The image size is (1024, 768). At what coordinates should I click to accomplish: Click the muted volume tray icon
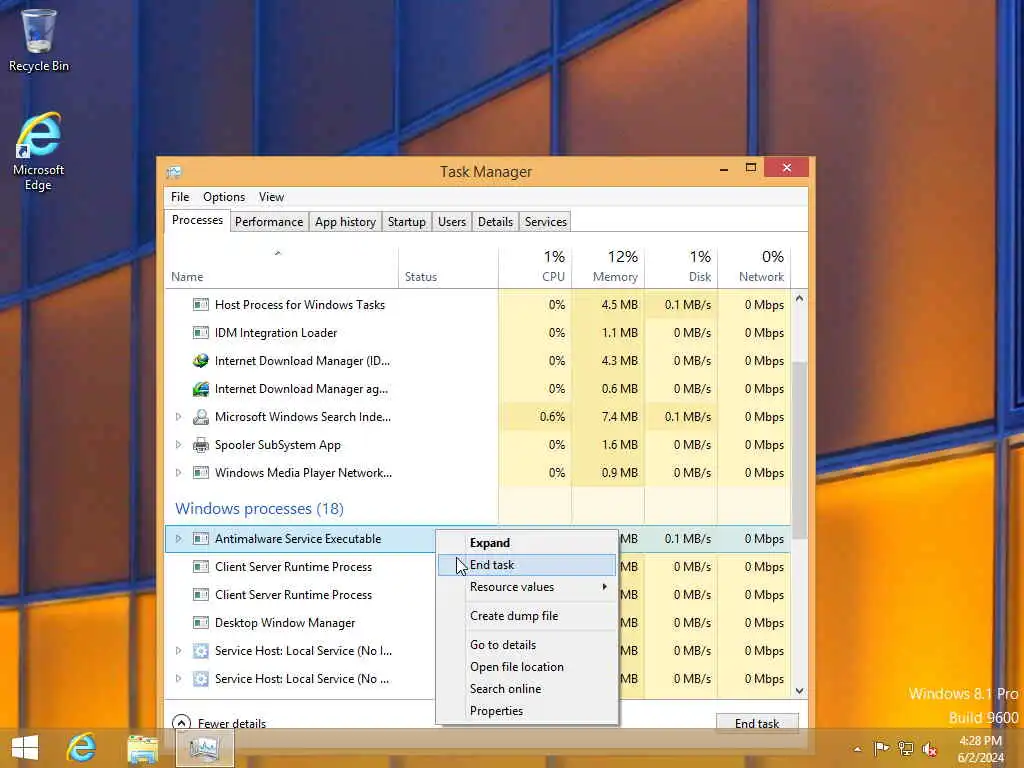(x=929, y=749)
